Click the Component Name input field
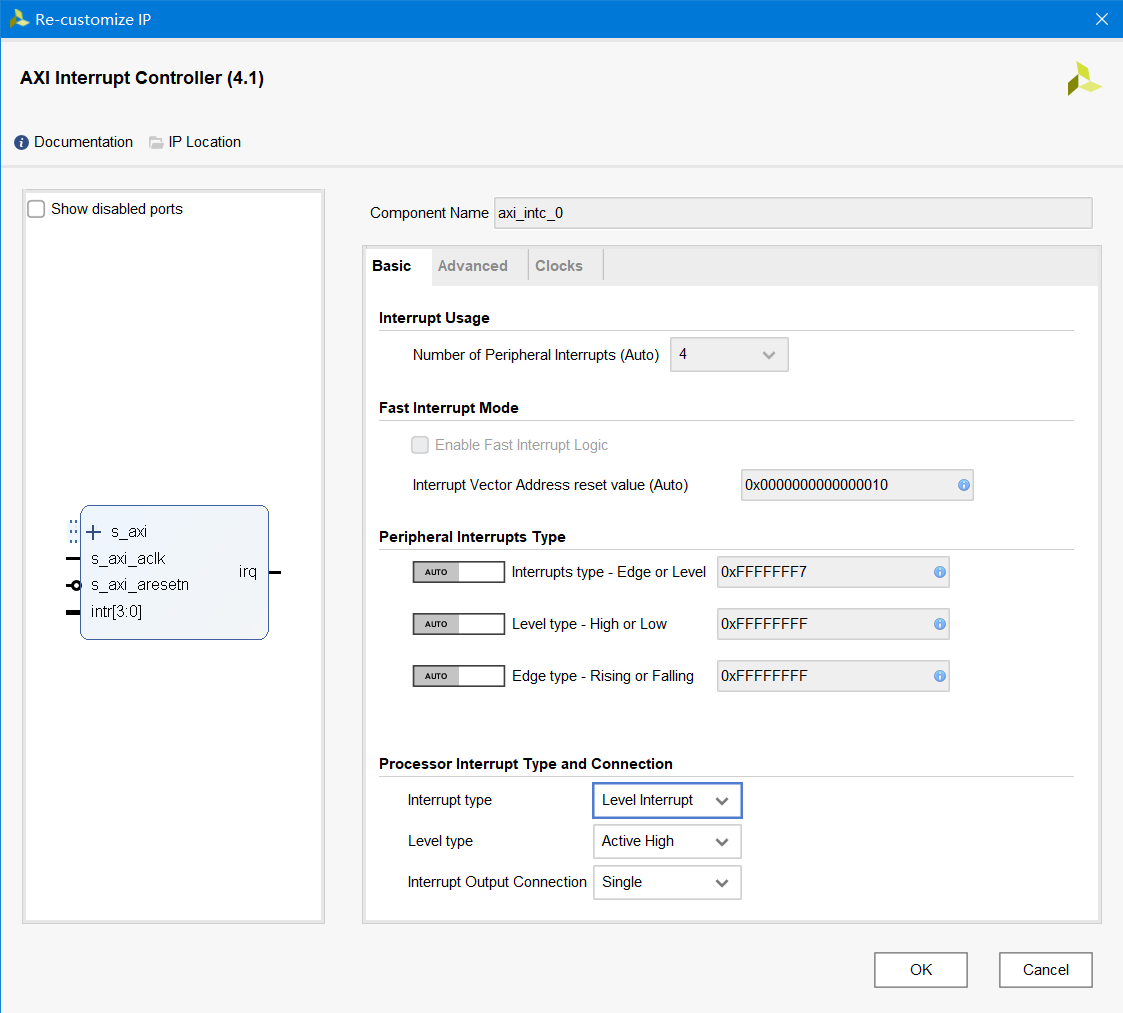1123x1013 pixels. (x=794, y=213)
